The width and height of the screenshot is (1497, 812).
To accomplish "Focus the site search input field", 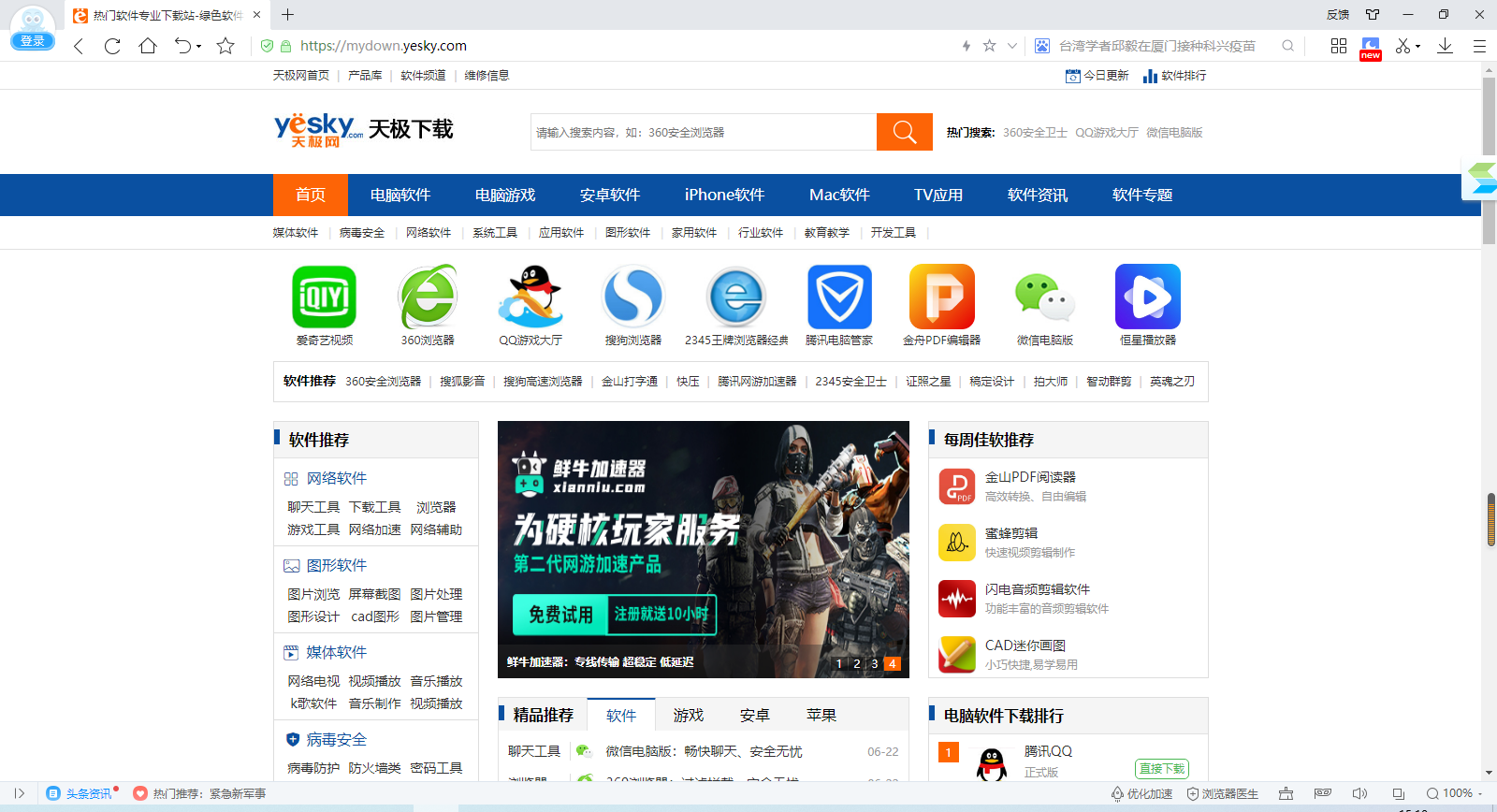I will coord(704,132).
